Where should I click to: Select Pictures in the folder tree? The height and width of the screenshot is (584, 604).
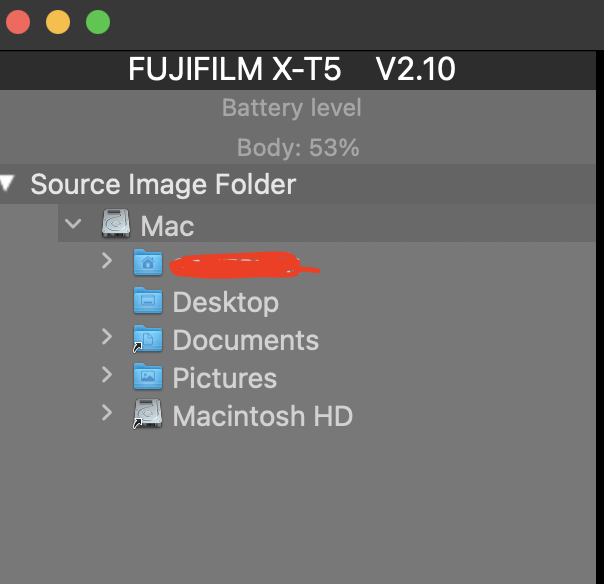pyautogui.click(x=225, y=378)
